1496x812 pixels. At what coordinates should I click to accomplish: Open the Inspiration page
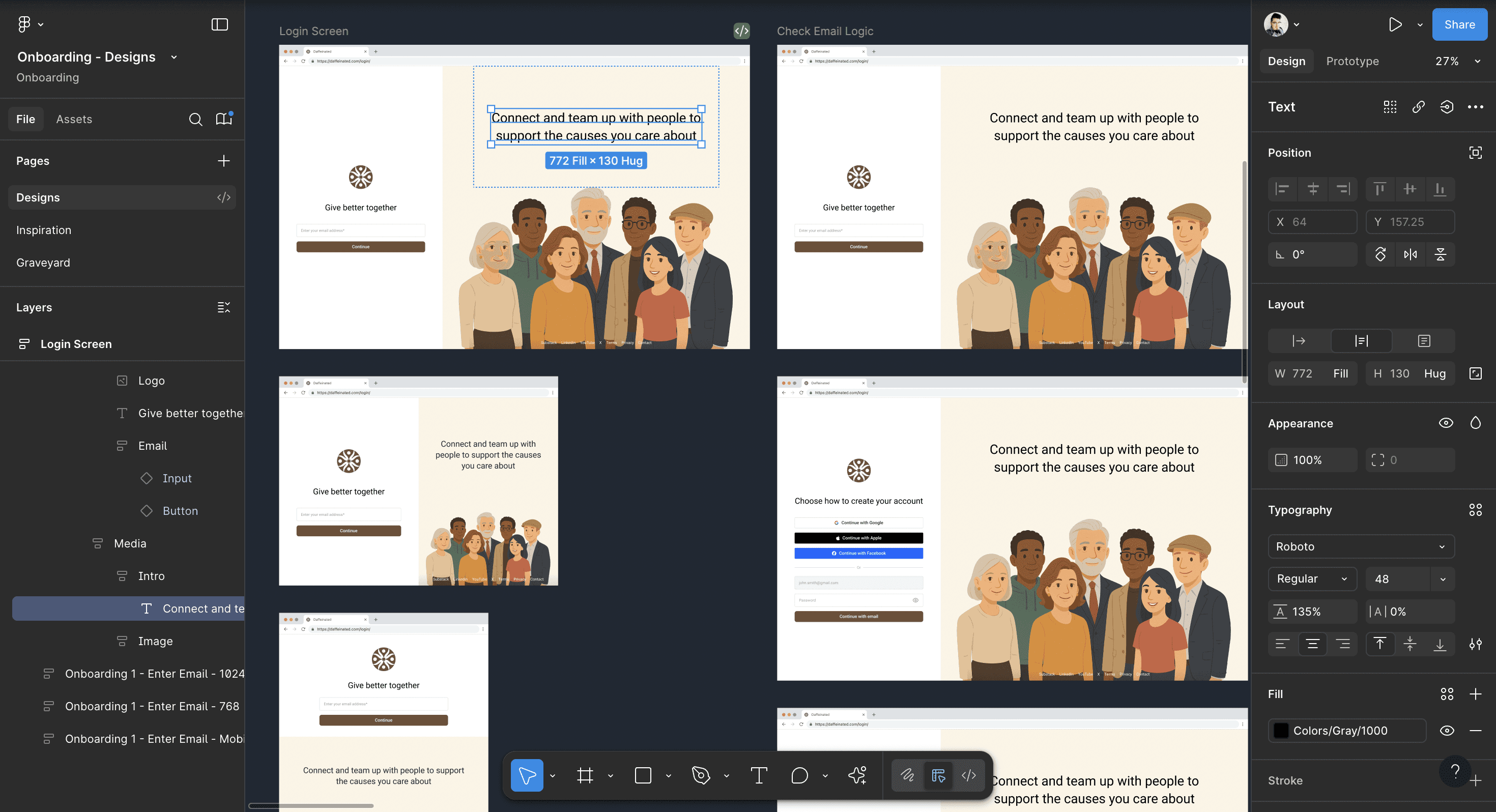click(x=44, y=230)
